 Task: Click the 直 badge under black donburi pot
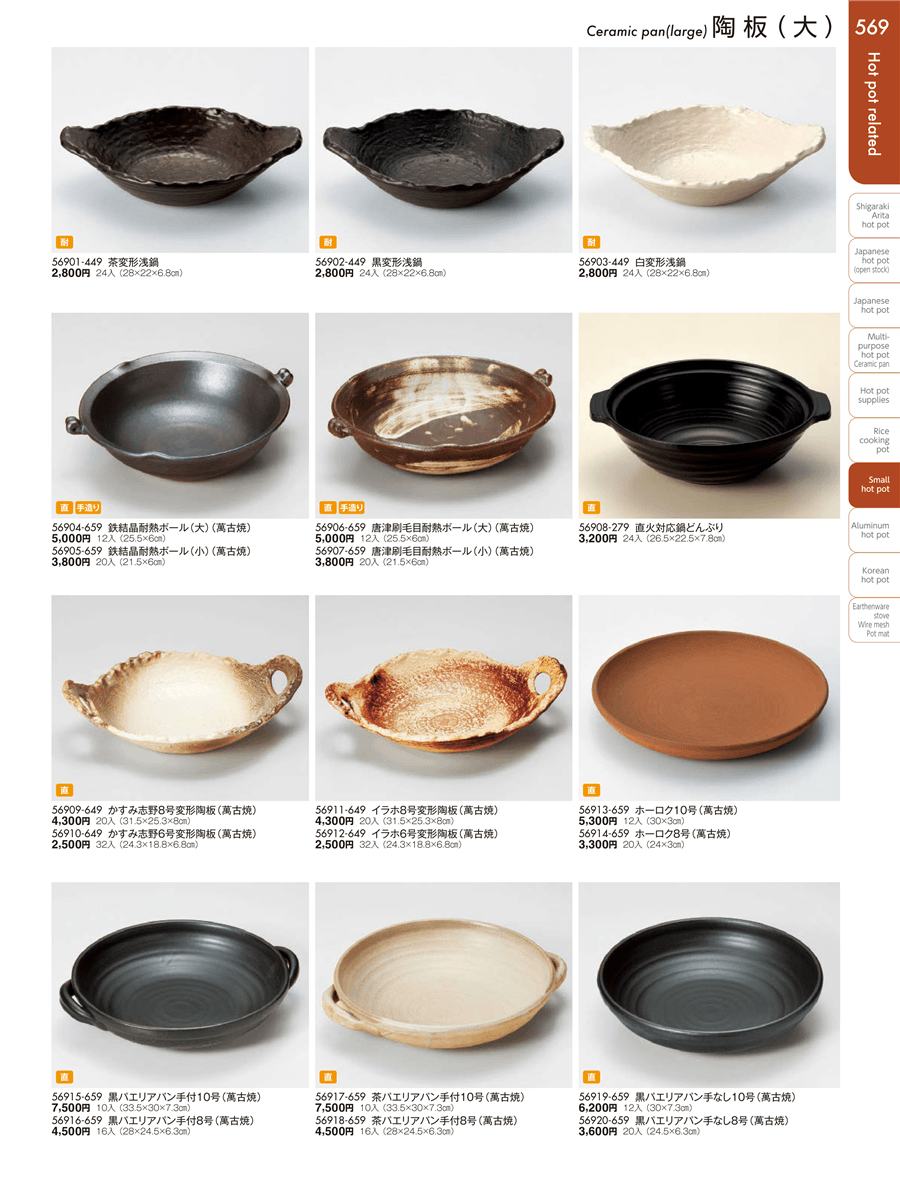(x=591, y=508)
